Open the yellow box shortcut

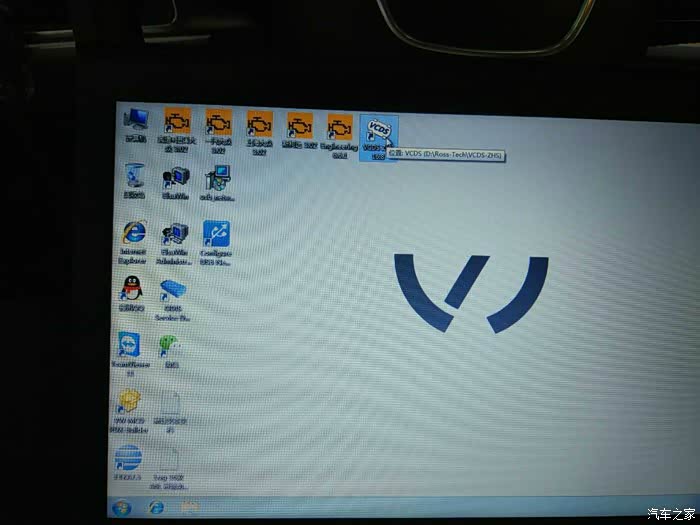click(x=129, y=410)
